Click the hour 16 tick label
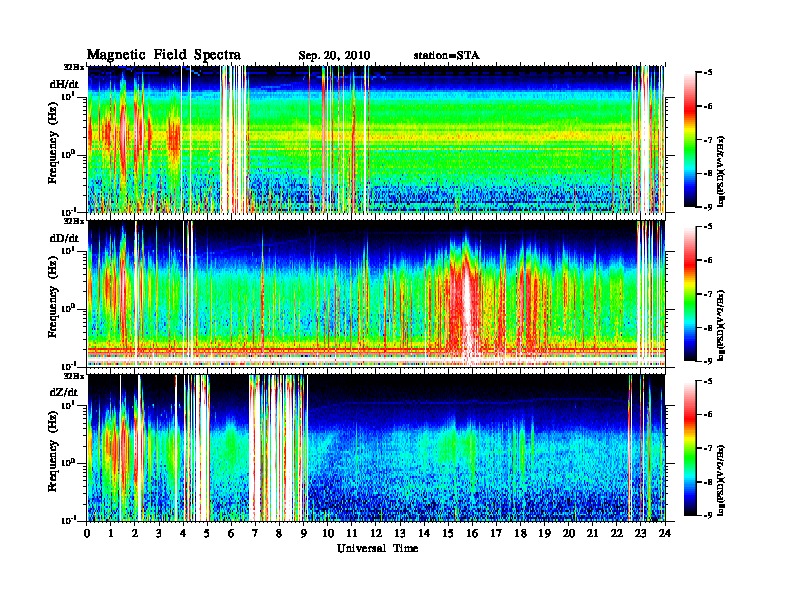The height and width of the screenshot is (612, 792). (472, 533)
